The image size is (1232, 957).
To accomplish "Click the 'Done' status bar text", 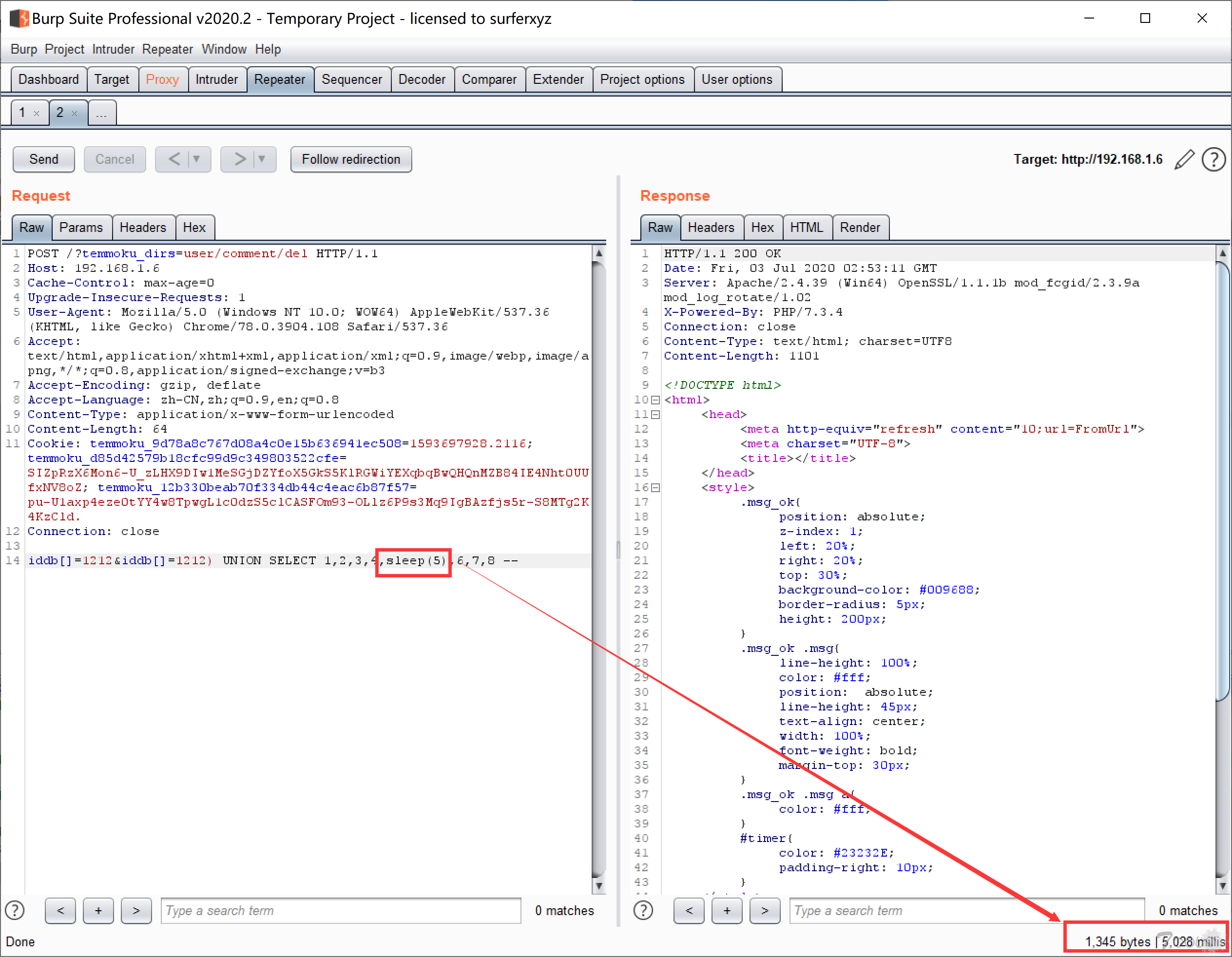I will 20,942.
